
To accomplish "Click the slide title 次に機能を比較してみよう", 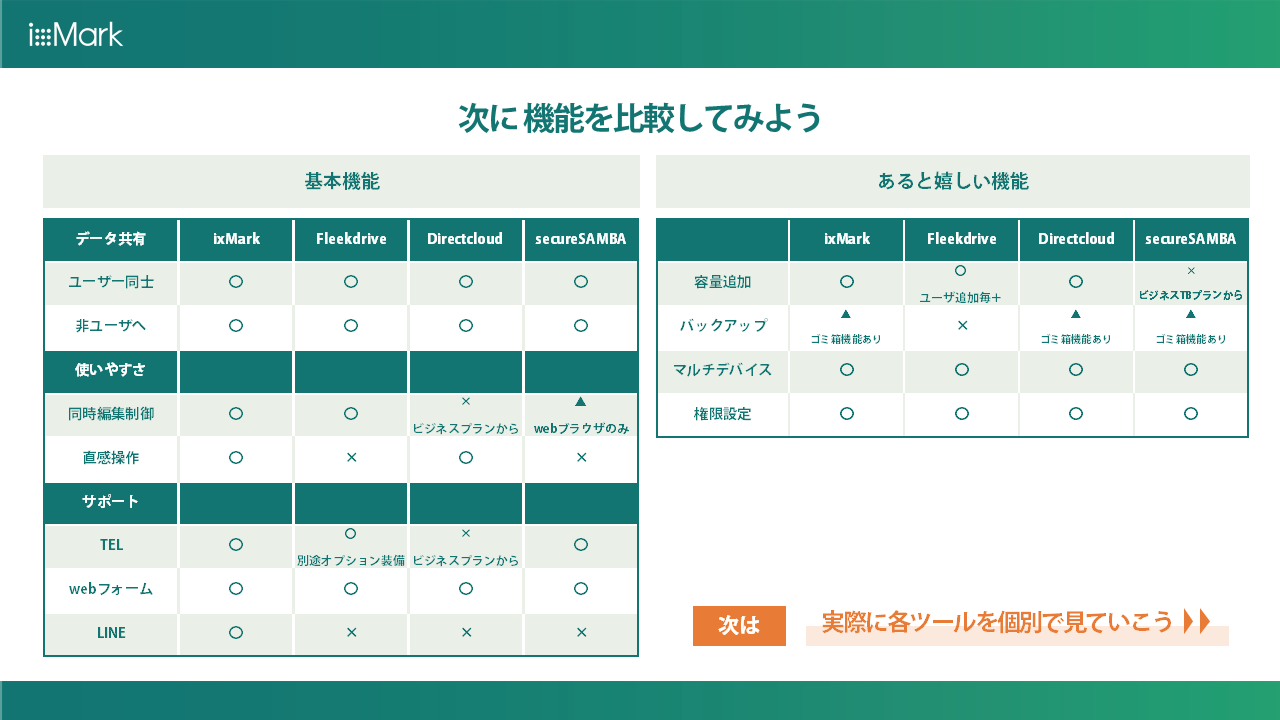I will [640, 118].
